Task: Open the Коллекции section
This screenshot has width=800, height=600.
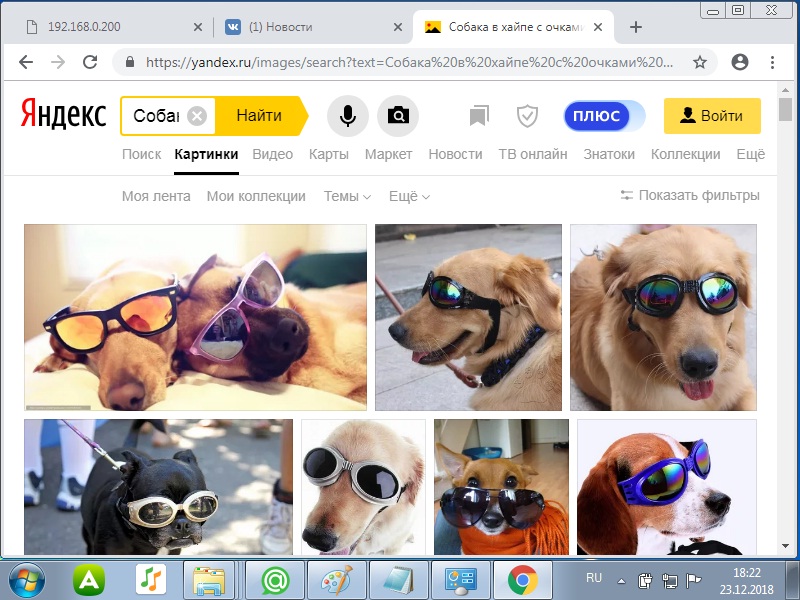Action: point(685,154)
